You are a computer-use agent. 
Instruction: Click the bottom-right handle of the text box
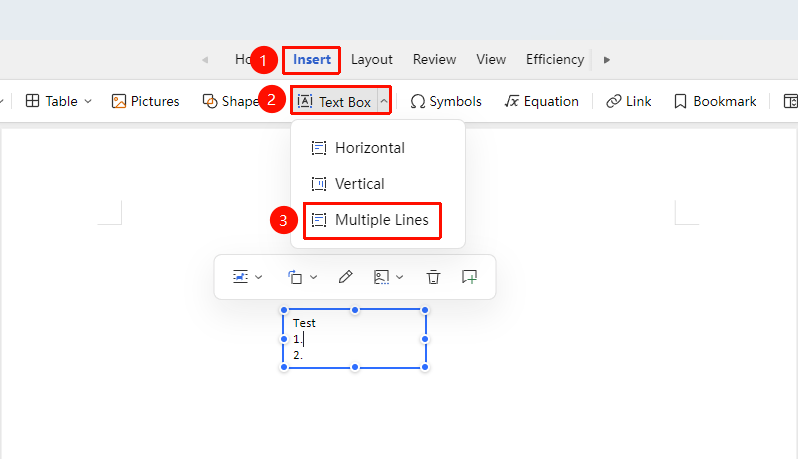425,367
